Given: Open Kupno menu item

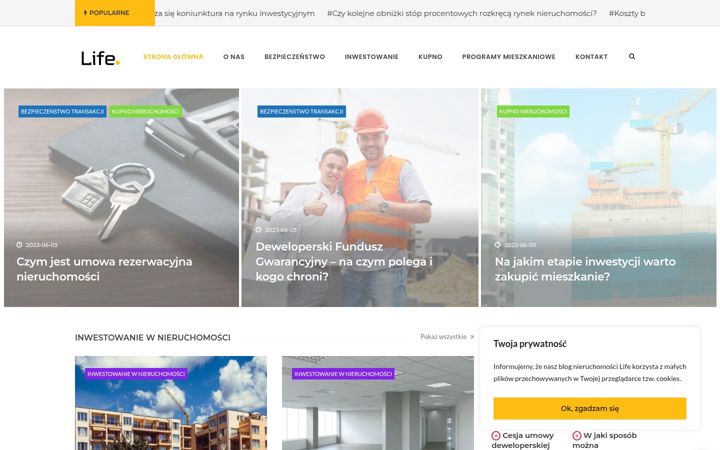Looking at the screenshot, I should point(430,57).
